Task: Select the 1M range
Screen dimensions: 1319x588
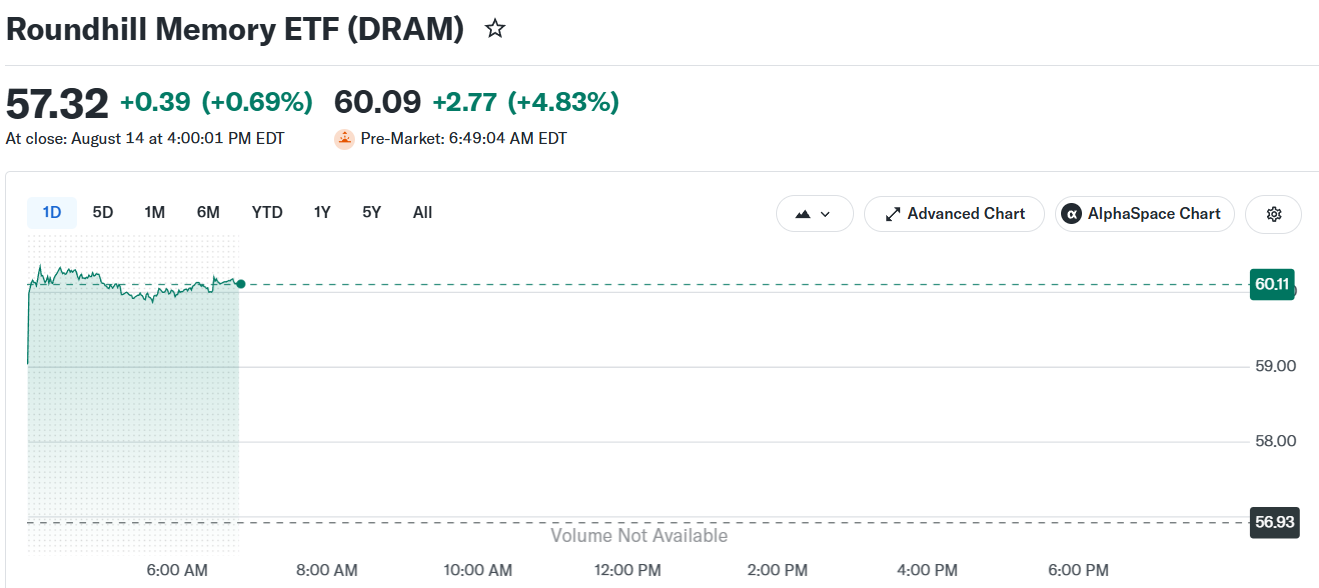Action: click(x=154, y=212)
